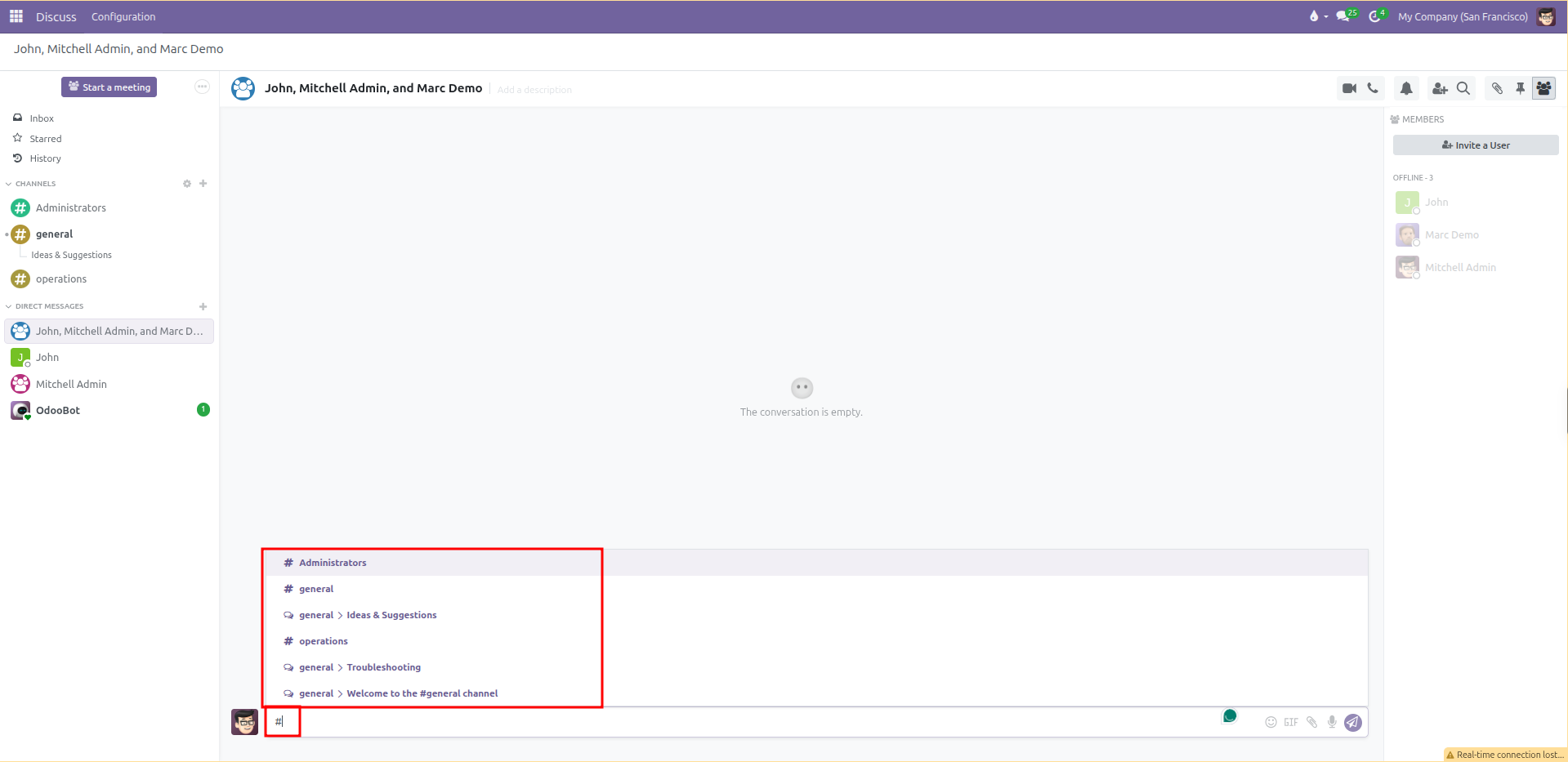Screen dimensions: 1568x762
Task: Start a voice call with phone icon
Action: (x=1373, y=88)
